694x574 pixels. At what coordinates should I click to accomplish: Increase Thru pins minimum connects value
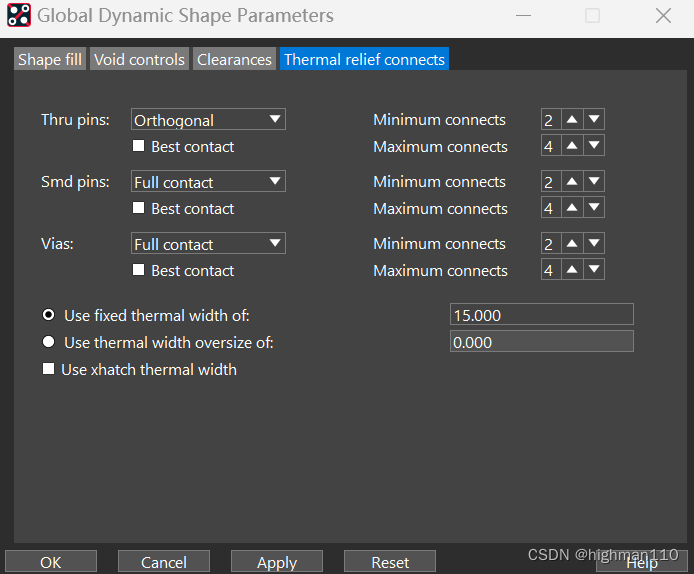click(572, 120)
